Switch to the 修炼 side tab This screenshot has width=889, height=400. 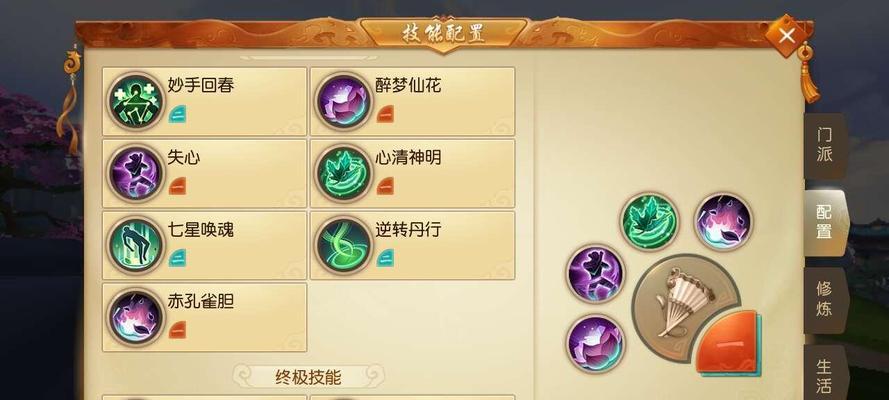click(x=825, y=299)
